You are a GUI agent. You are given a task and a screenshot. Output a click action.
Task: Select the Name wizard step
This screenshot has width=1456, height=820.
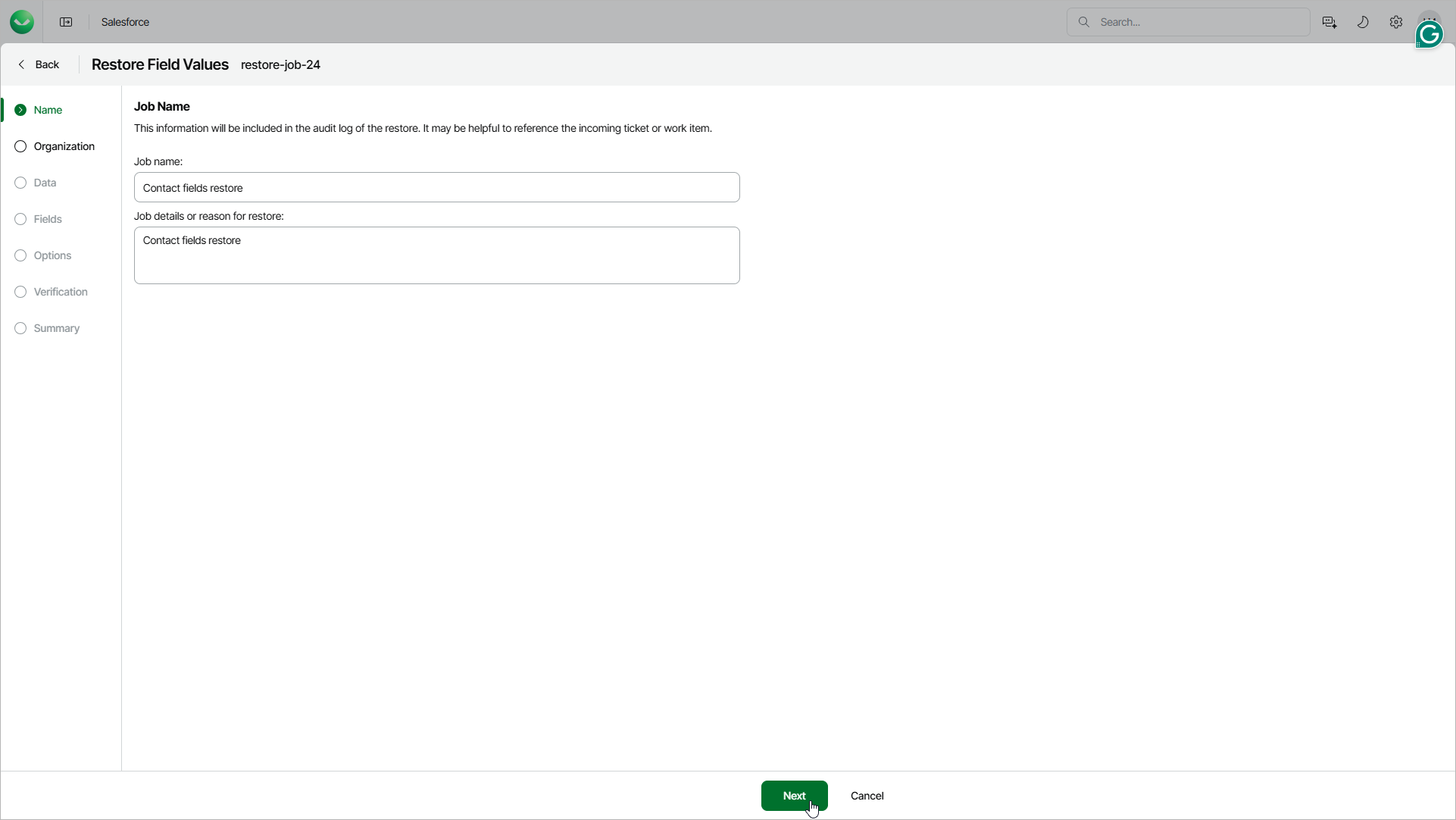[x=48, y=110]
